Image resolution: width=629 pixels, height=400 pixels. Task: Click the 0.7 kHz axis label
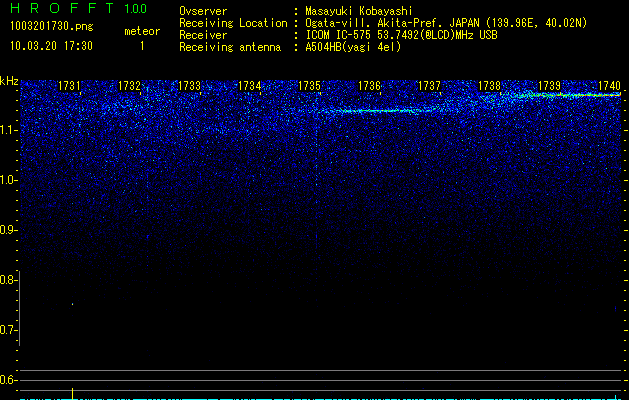7,330
